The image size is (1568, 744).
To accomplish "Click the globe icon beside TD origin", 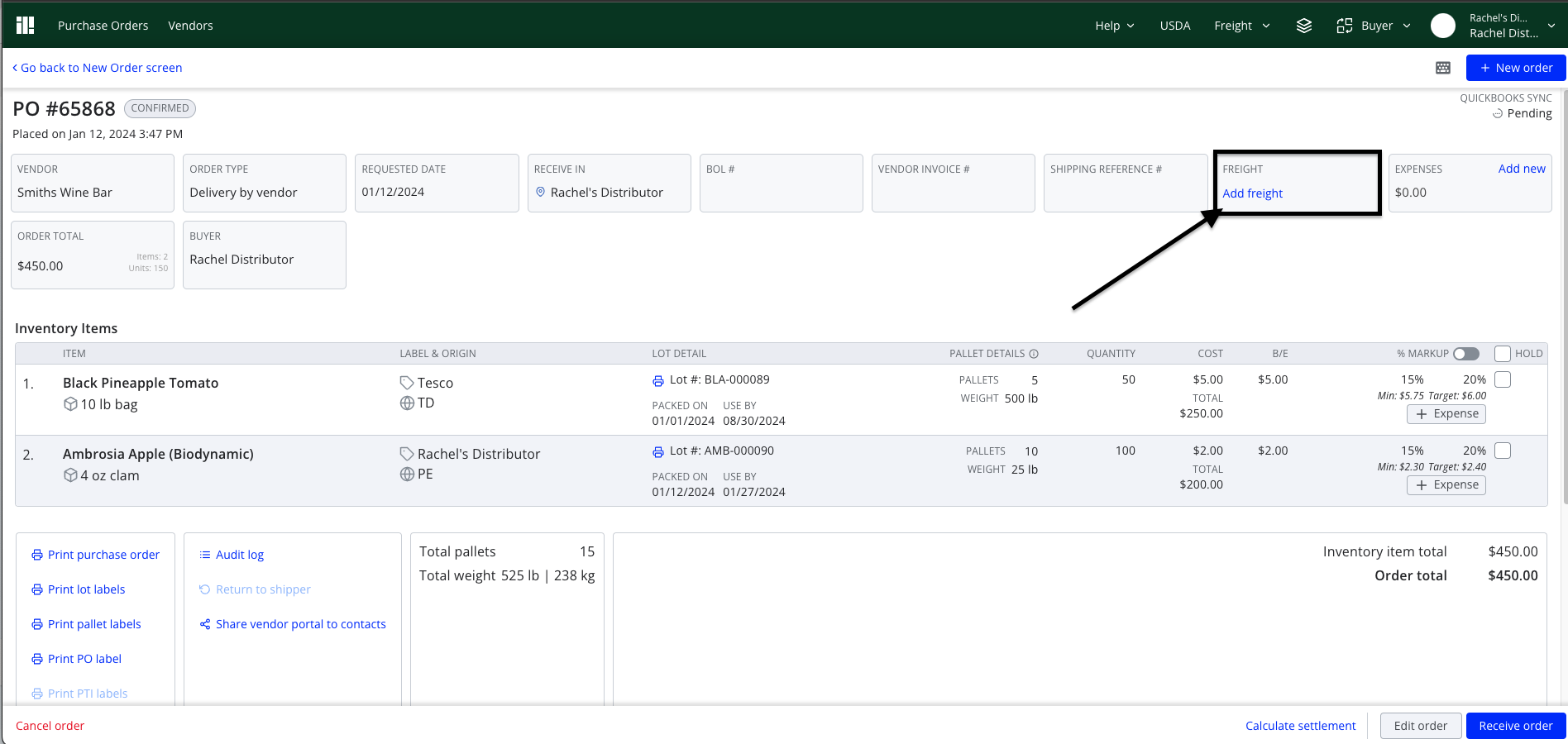I will click(407, 403).
